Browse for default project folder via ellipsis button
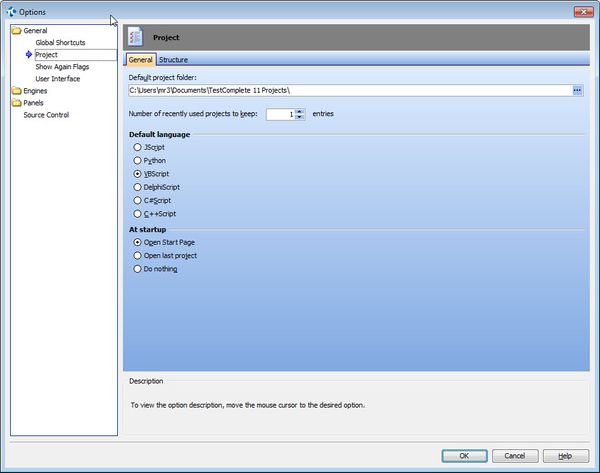Viewport: 600px width, 473px height. (x=577, y=90)
